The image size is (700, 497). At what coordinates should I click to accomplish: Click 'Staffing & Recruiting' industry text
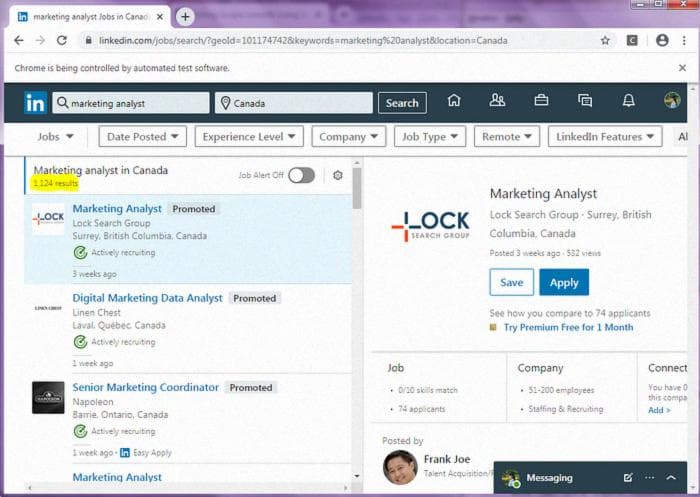pyautogui.click(x=566, y=409)
